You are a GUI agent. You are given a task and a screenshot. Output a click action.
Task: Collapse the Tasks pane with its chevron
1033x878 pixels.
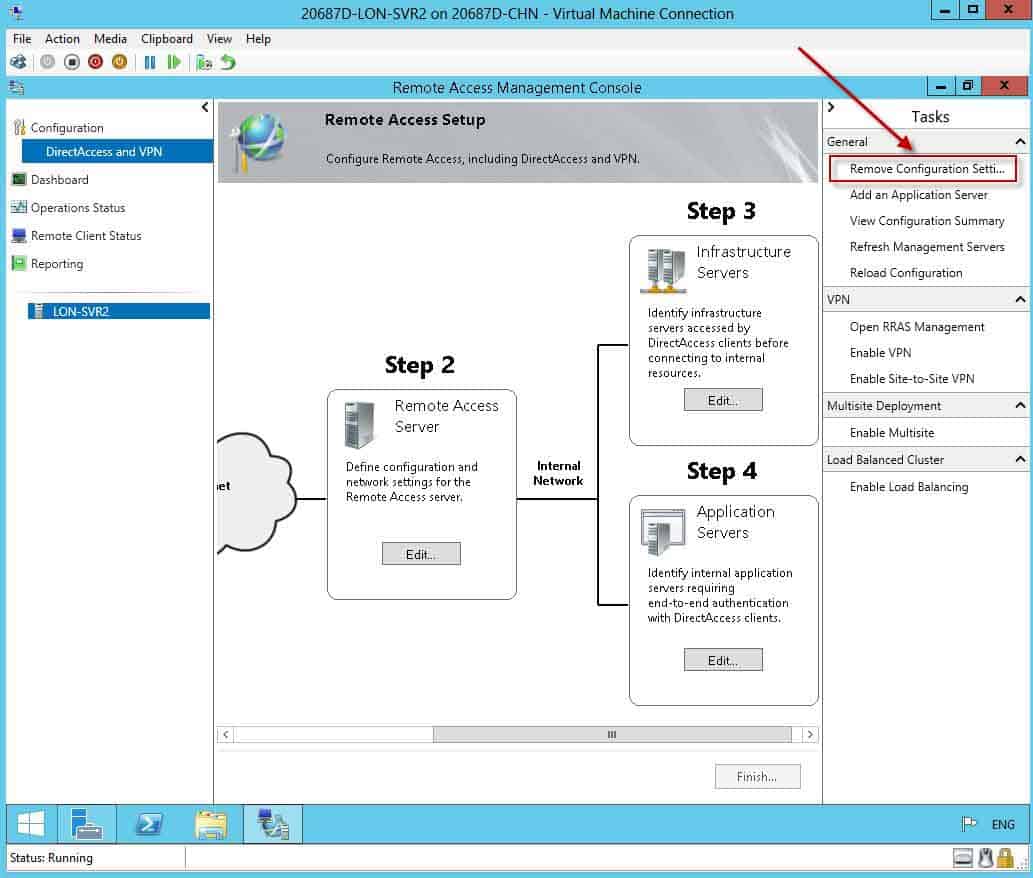(831, 107)
